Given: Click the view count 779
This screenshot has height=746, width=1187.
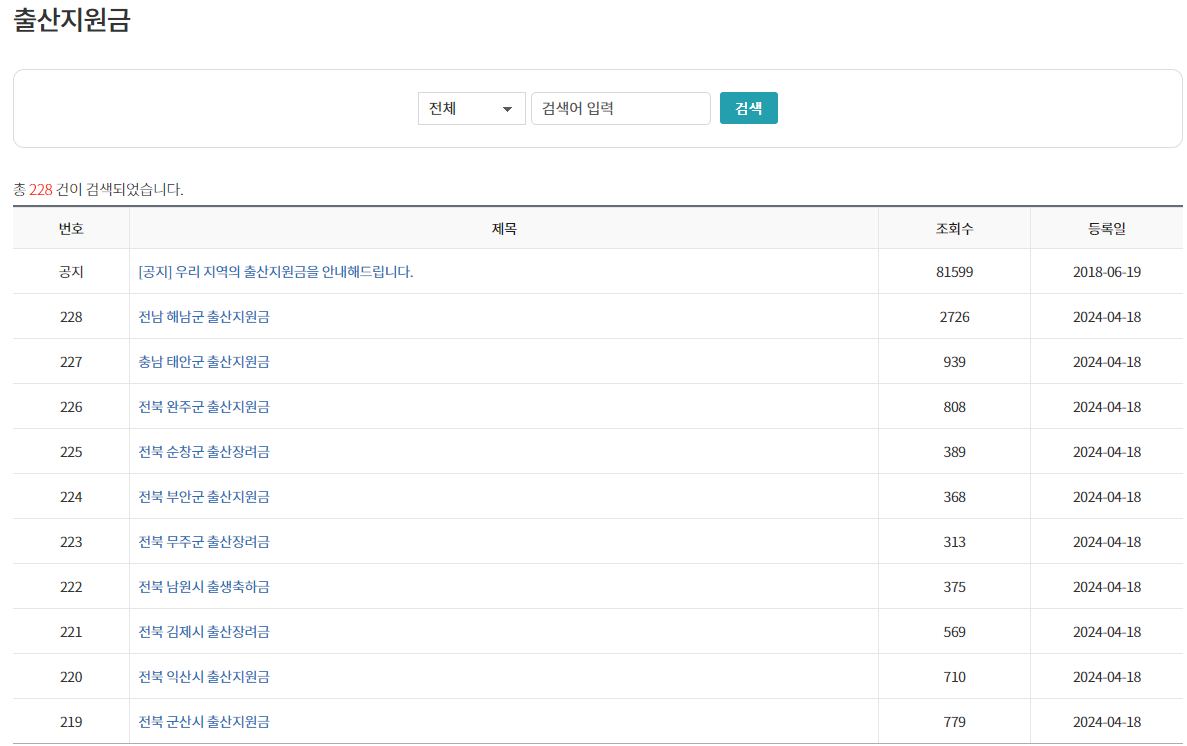Looking at the screenshot, I should pos(955,722).
